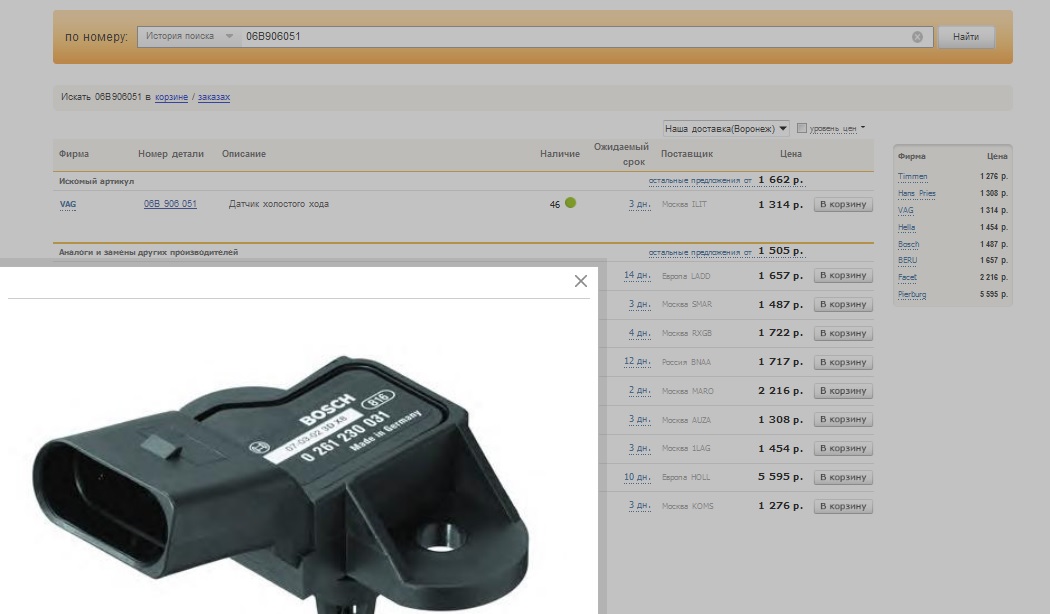The height and width of the screenshot is (614, 1050).
Task: Add the 1 314 р. VAG part to cart
Action: pos(842,205)
